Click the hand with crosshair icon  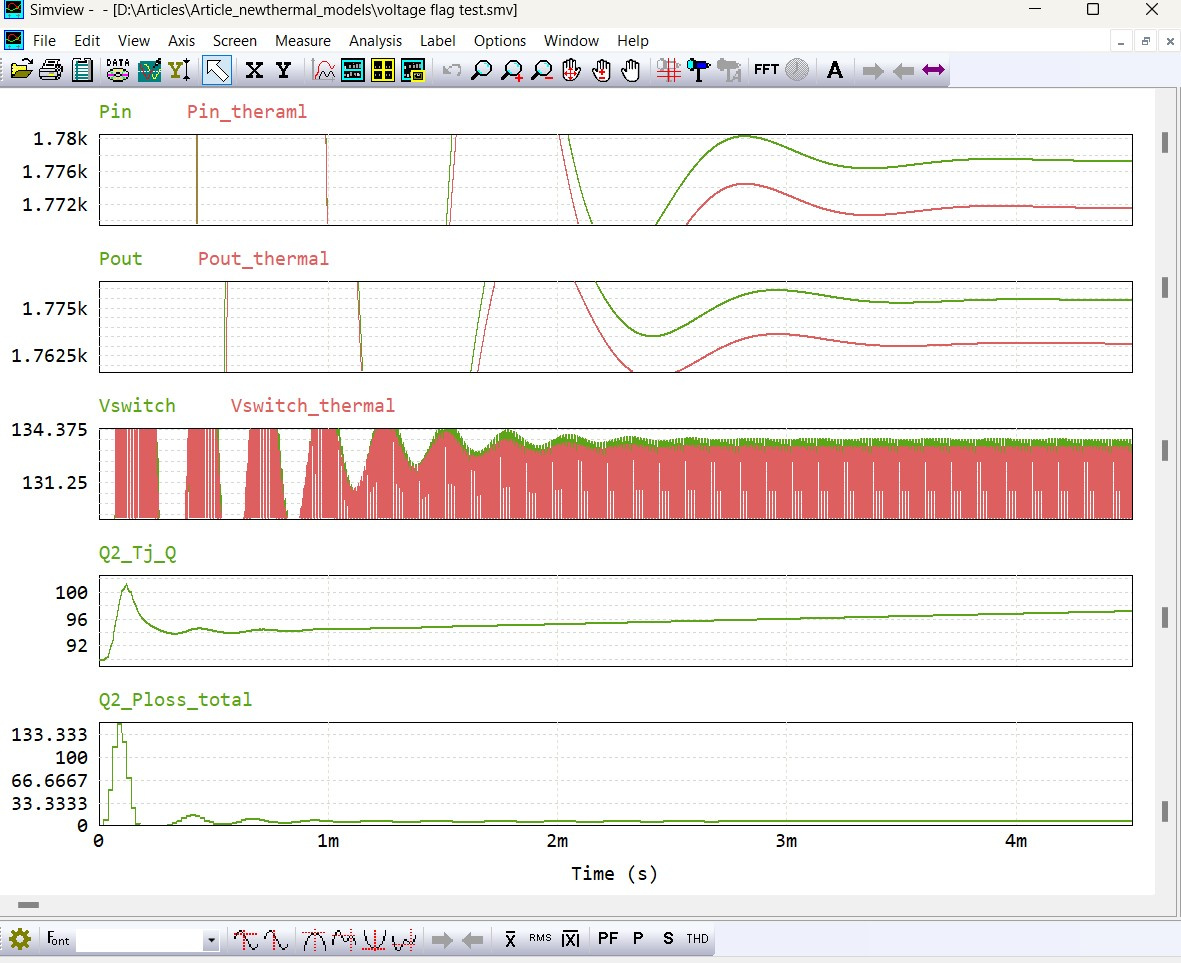point(572,70)
